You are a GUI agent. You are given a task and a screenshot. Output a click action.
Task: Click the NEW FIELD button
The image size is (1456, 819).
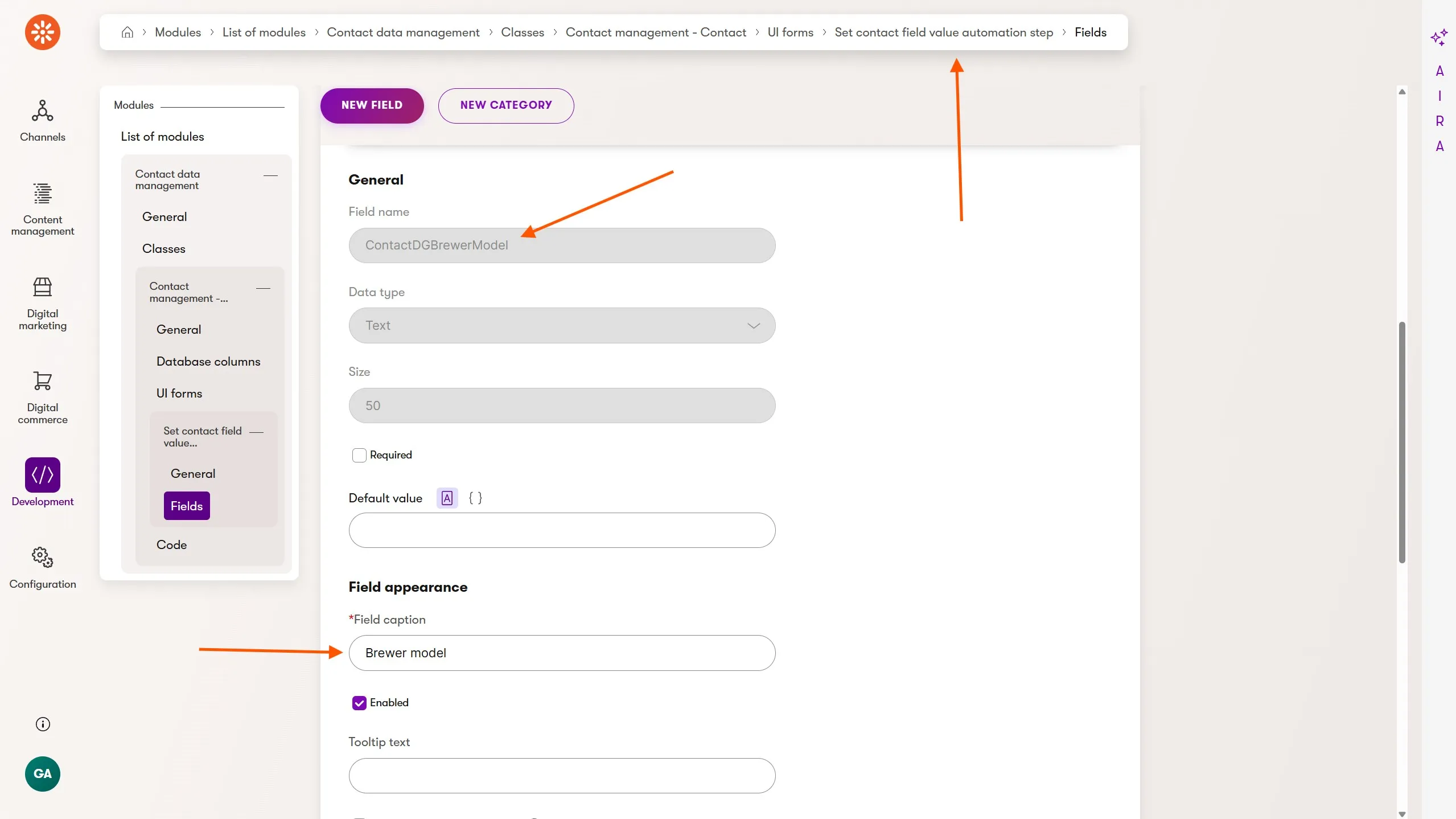[372, 105]
